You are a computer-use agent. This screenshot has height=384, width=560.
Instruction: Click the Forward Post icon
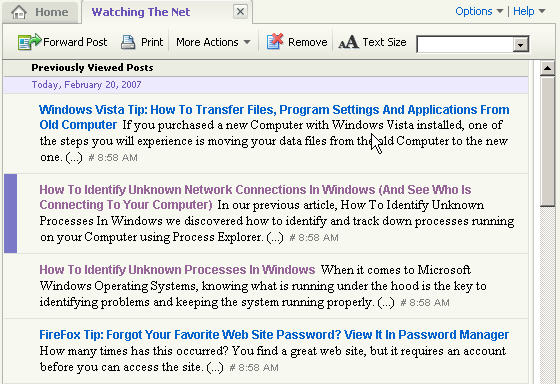[29, 42]
